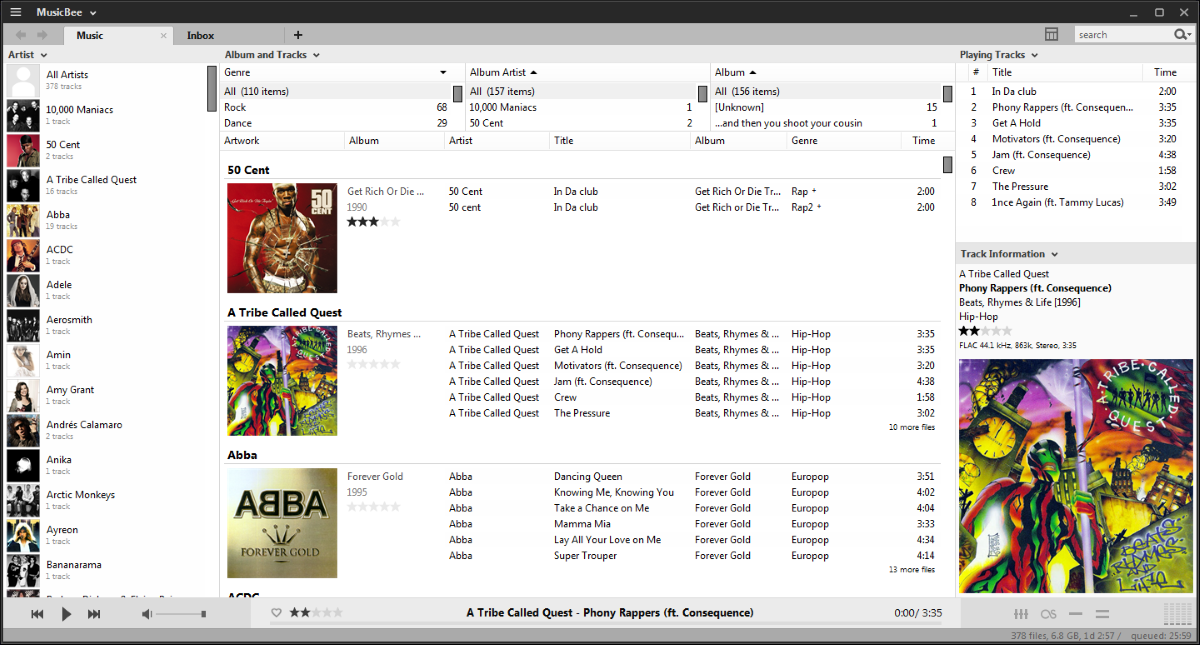Rate the Get Rich Or Die album stars

click(374, 222)
